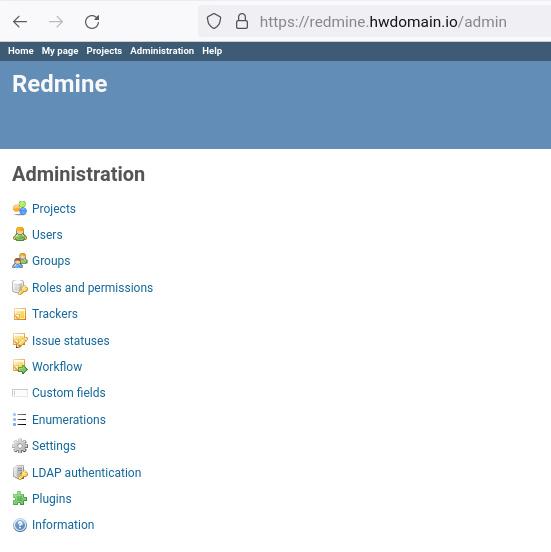Screen dimensions: 551x552
Task: Open My page in the top menu
Action: (60, 51)
